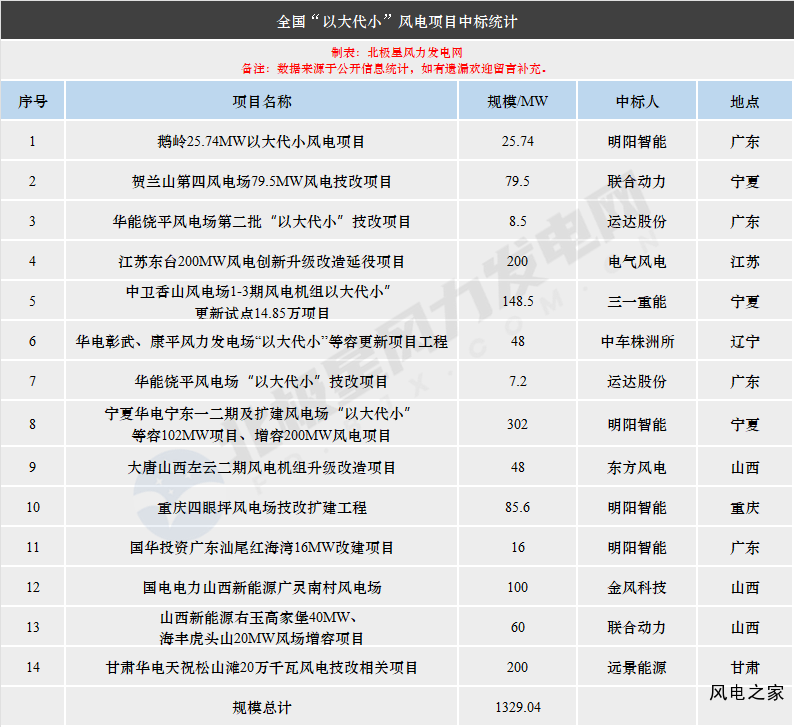The height and width of the screenshot is (727, 794).
Task: Click project name 鹅岭25.74MW以大代小风电项目
Action: pos(261,141)
